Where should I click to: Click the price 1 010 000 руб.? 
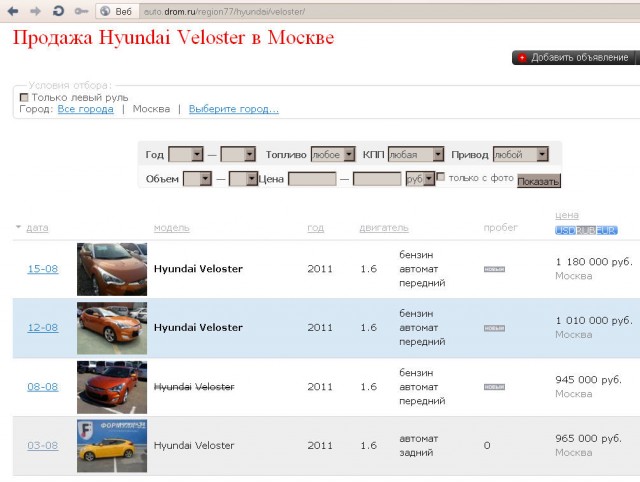point(594,321)
